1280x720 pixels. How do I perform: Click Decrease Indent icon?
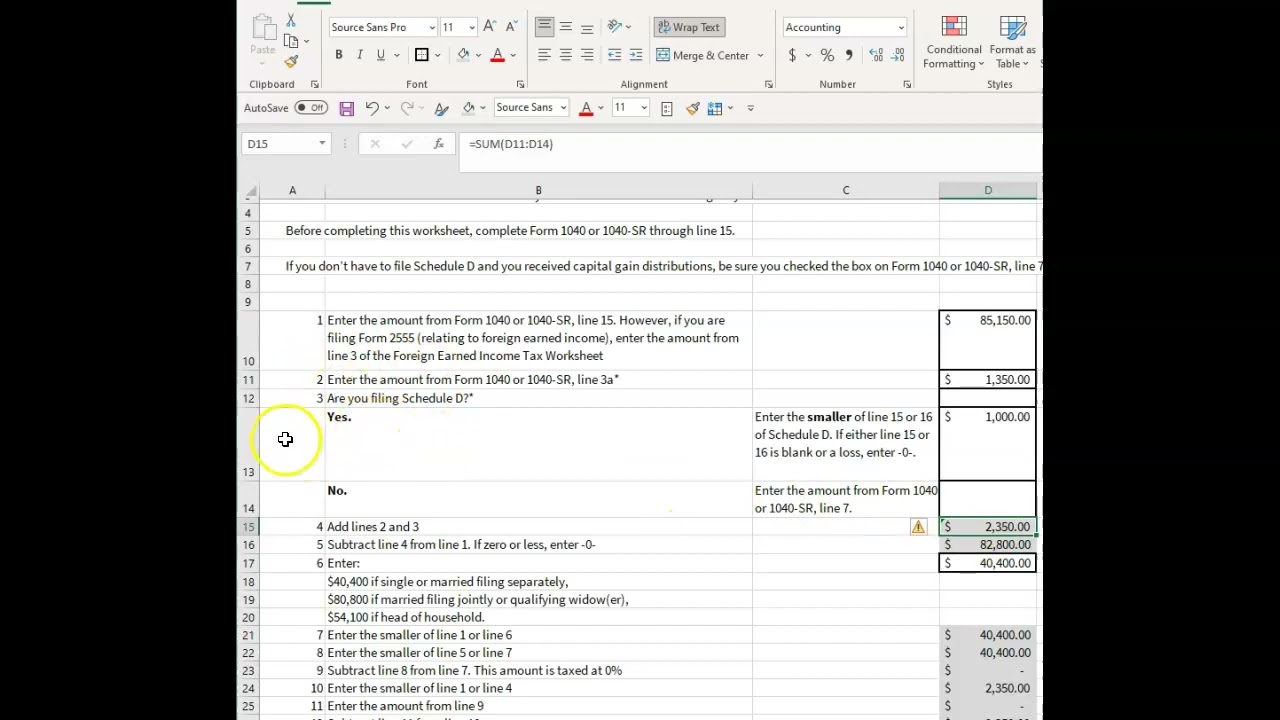click(615, 55)
